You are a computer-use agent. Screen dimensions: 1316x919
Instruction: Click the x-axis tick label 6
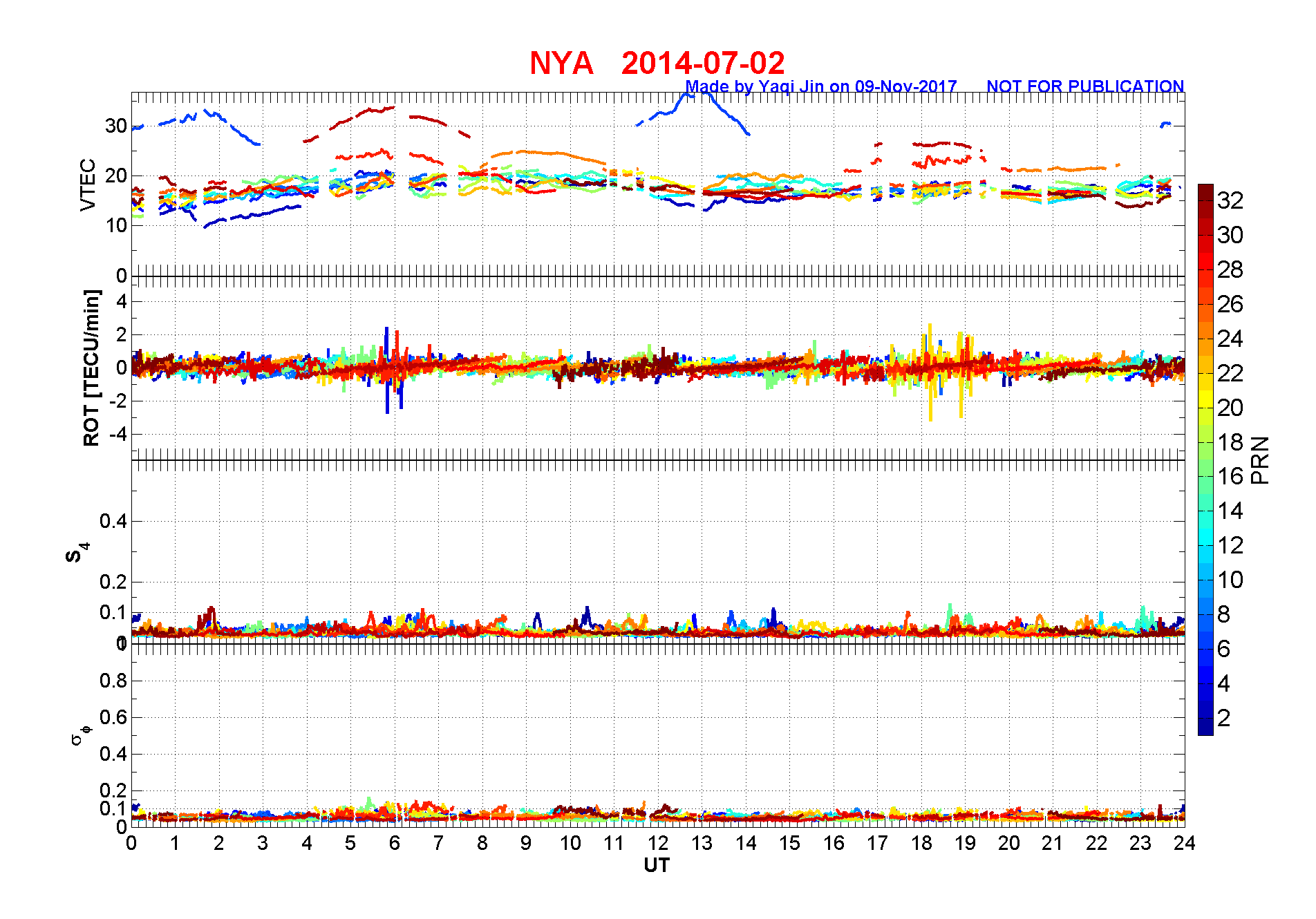click(395, 843)
